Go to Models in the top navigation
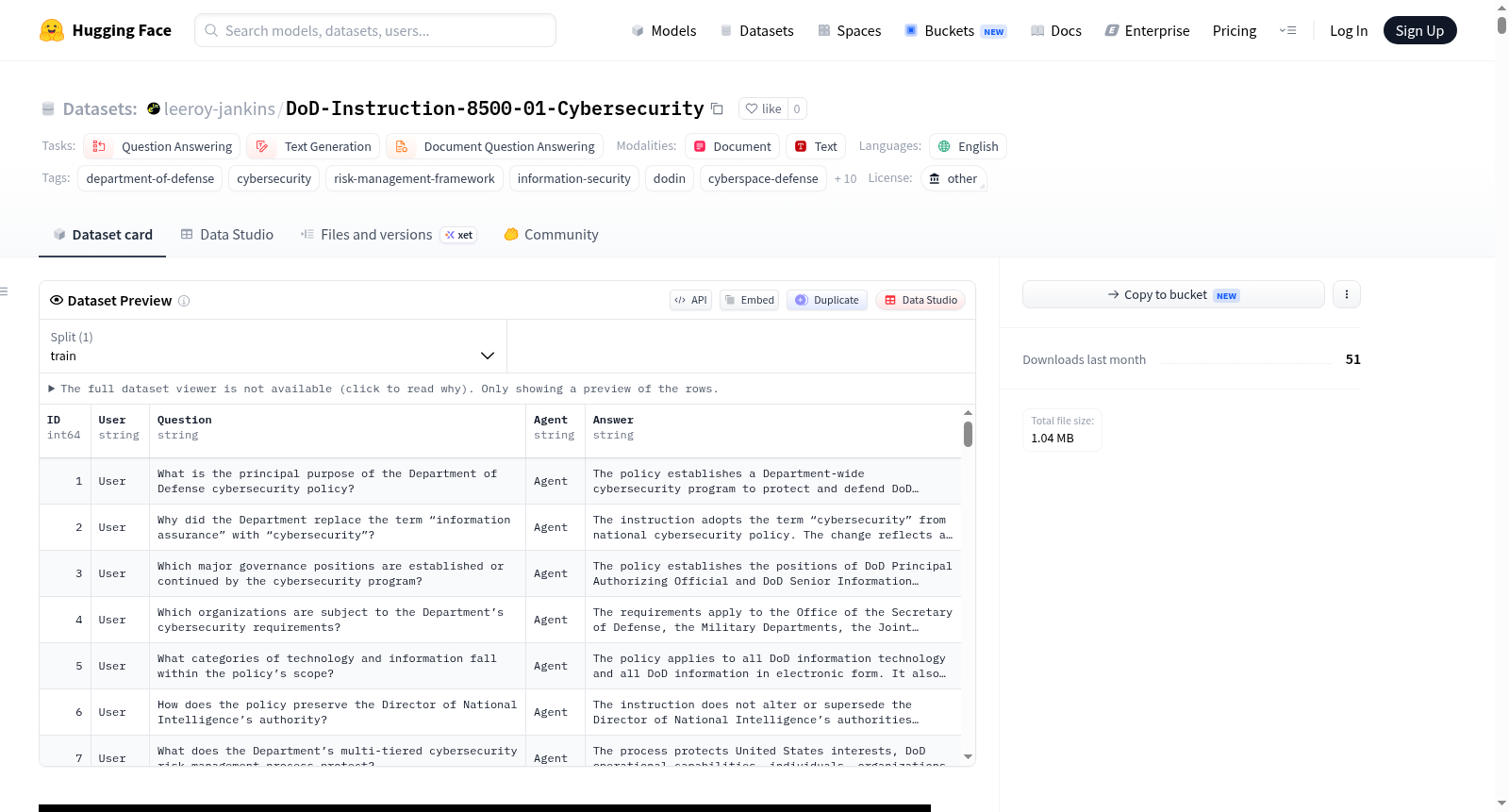 pos(664,30)
